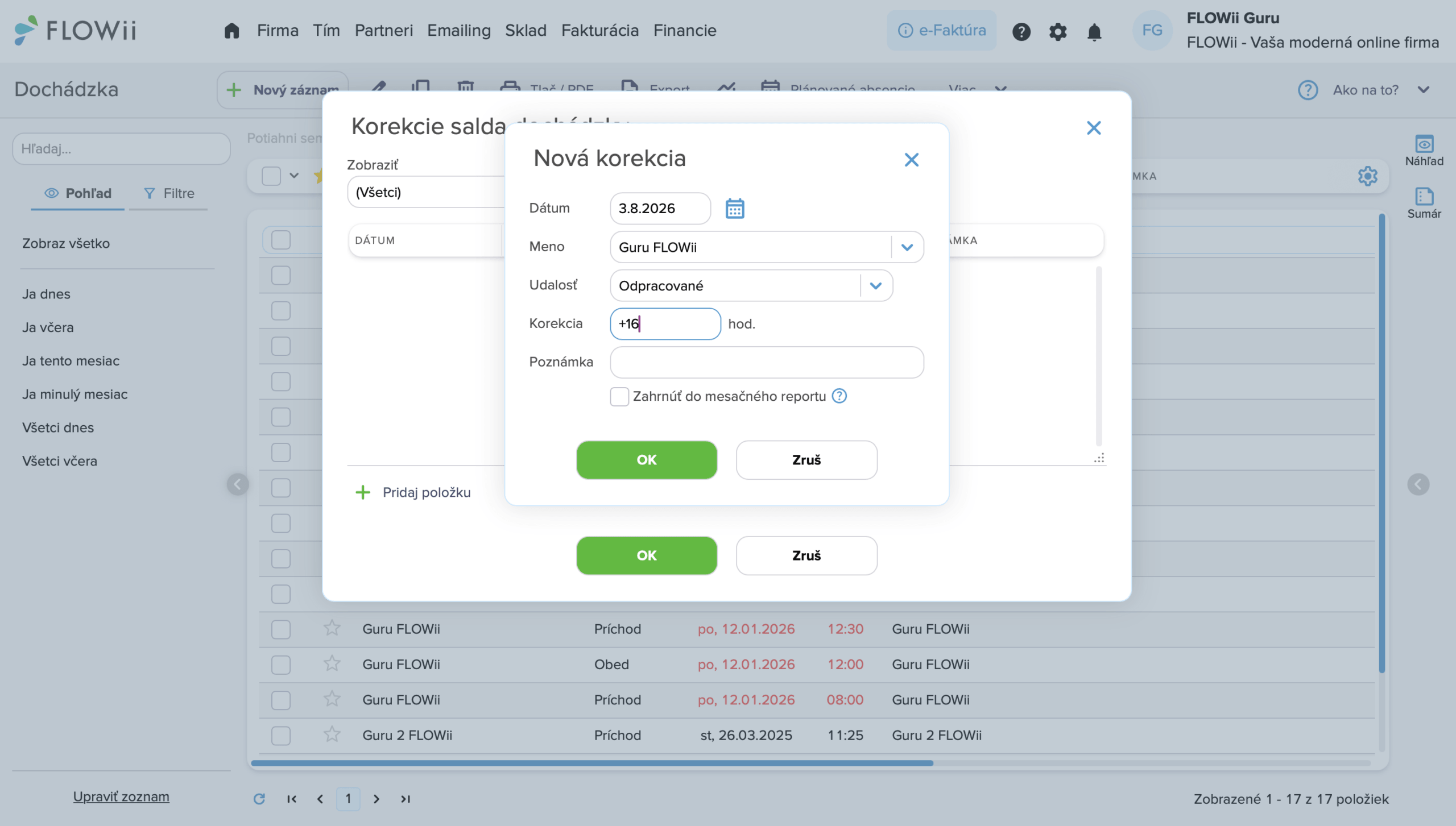Check the Guru FLOWii 12:30 row checkbox
Viewport: 1456px width, 826px height.
pyautogui.click(x=280, y=629)
